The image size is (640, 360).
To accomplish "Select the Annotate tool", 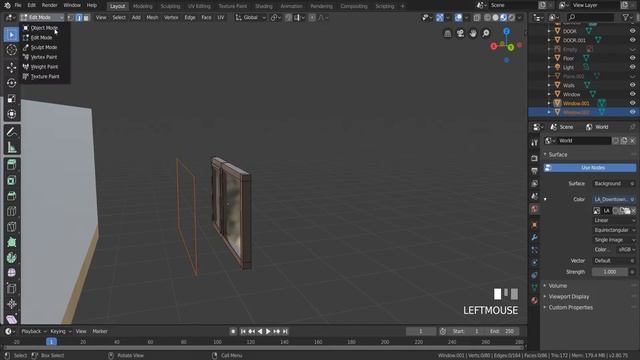I will click(11, 132).
